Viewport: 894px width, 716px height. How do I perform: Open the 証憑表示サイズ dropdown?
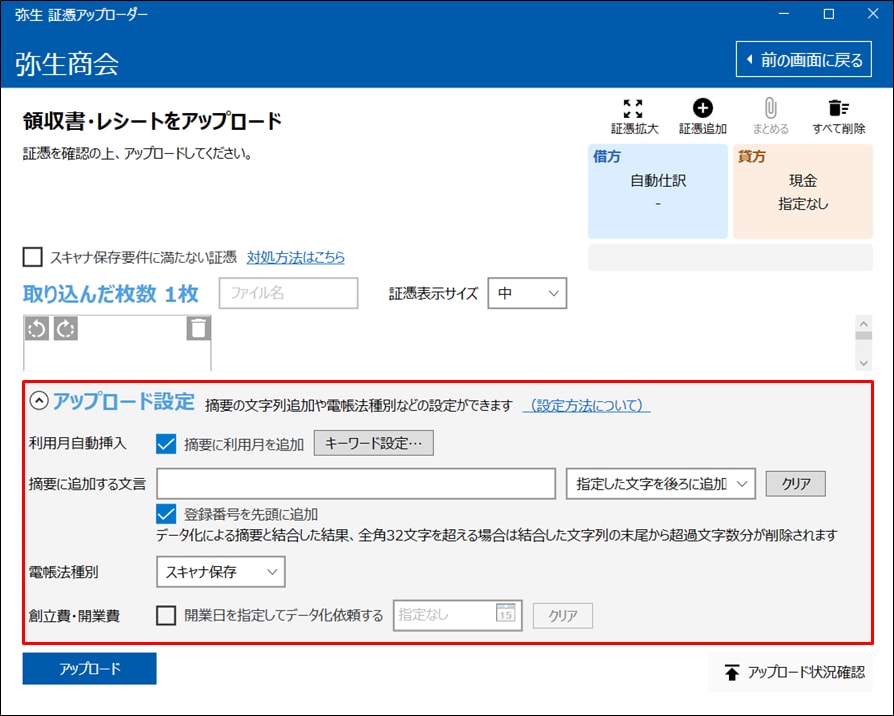tap(527, 293)
